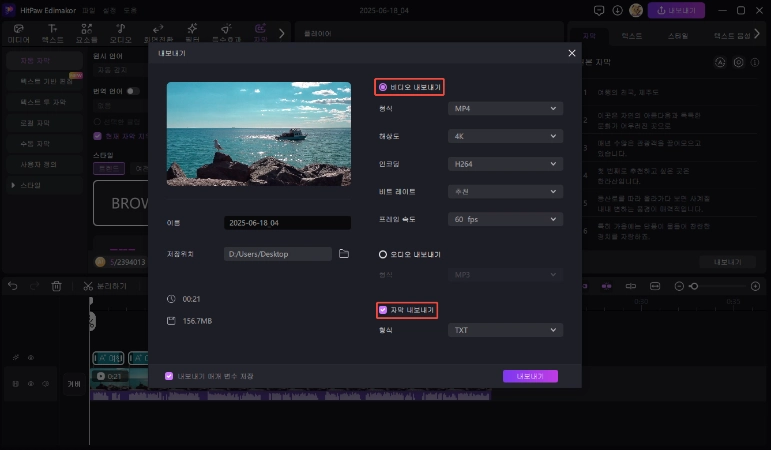
Task: Open the H264 encoding dropdown
Action: coord(505,164)
